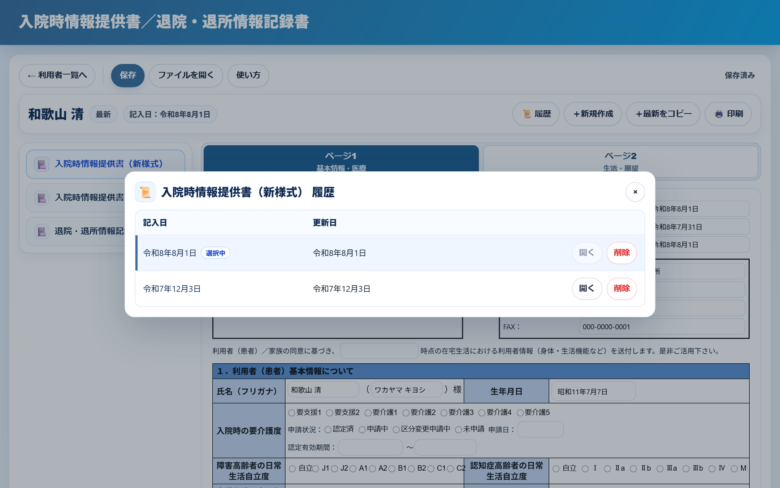
Task: Go back via ←利用者一覧へ
Action: (x=57, y=76)
